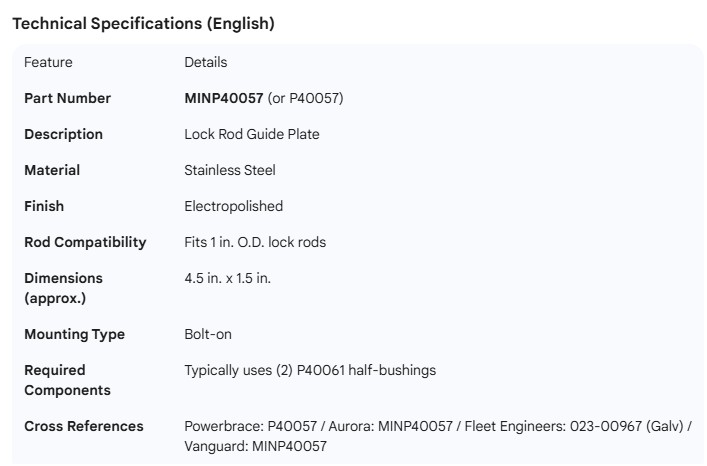The height and width of the screenshot is (466, 707).
Task: Click the Details column header
Action: (205, 62)
